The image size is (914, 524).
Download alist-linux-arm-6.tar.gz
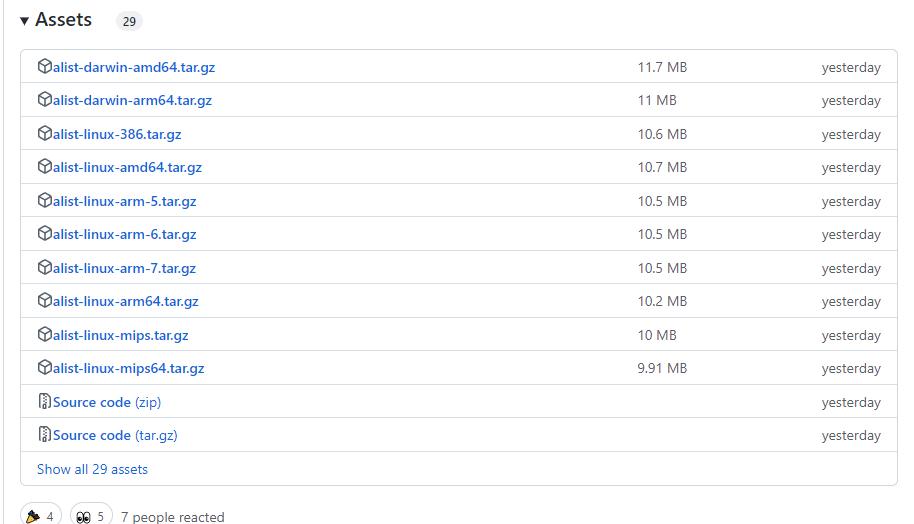pos(124,234)
